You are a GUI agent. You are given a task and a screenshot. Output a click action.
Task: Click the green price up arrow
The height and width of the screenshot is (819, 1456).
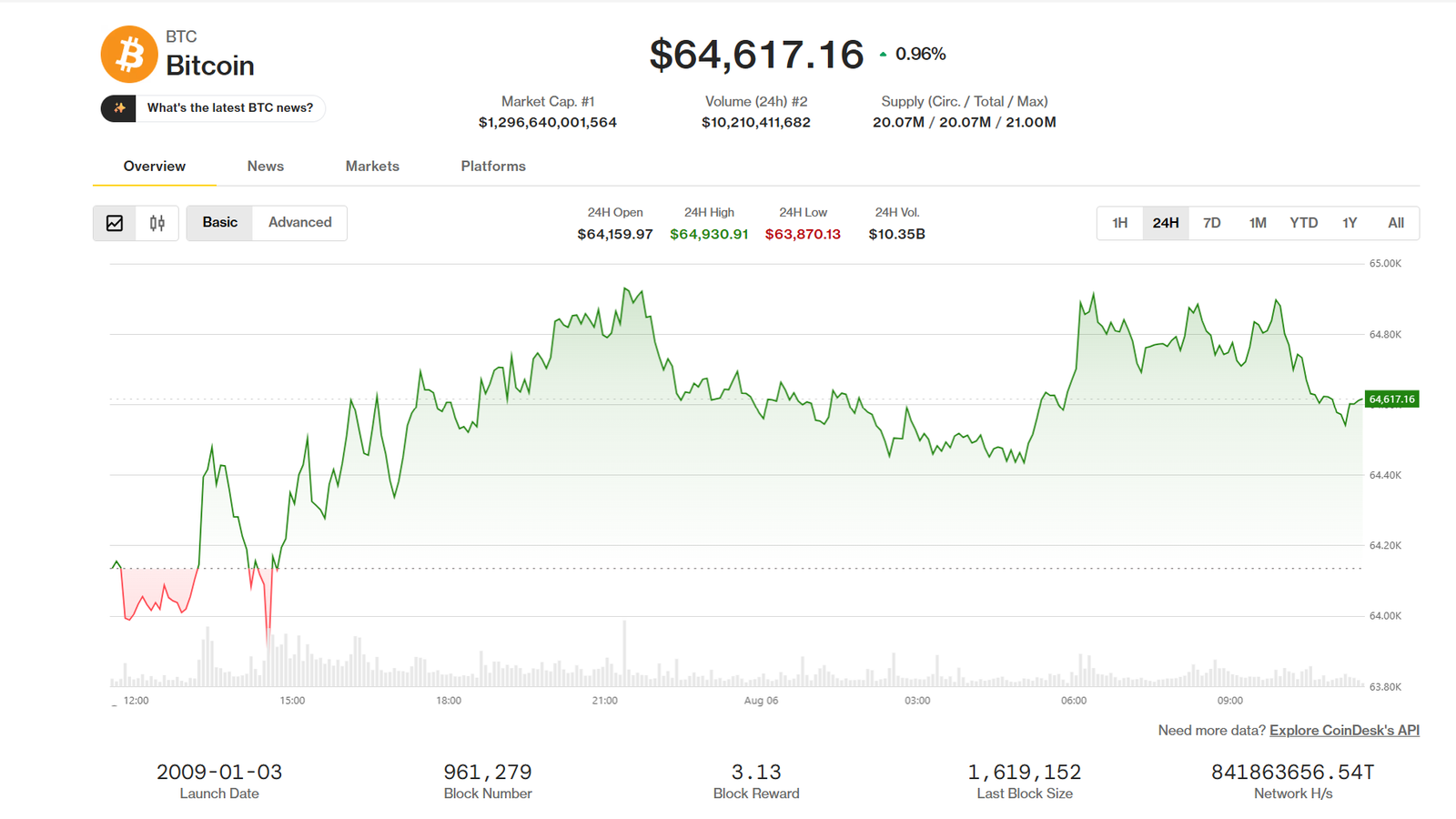(x=883, y=55)
